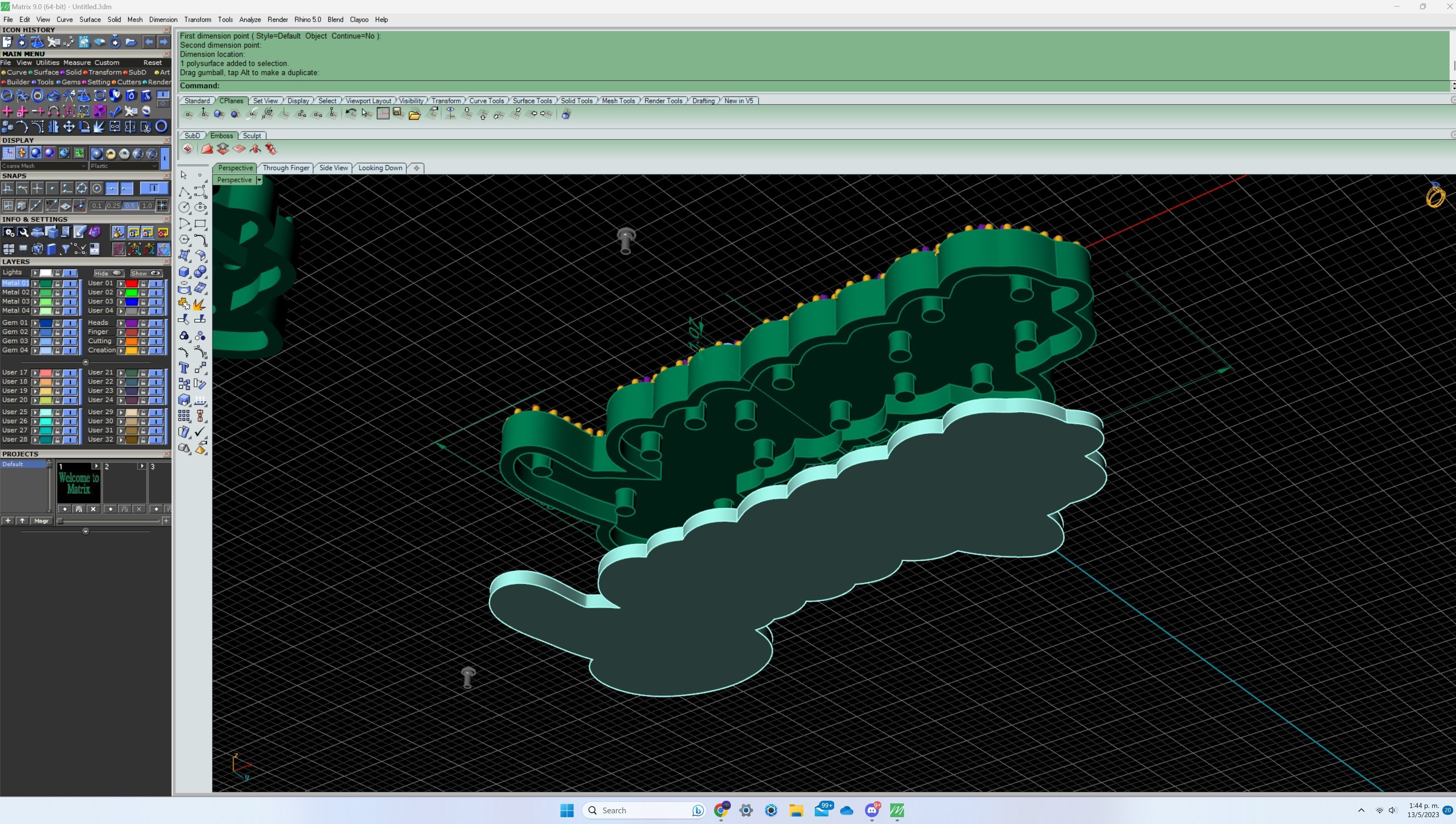
Task: Switch to the Side View tab
Action: pos(333,168)
